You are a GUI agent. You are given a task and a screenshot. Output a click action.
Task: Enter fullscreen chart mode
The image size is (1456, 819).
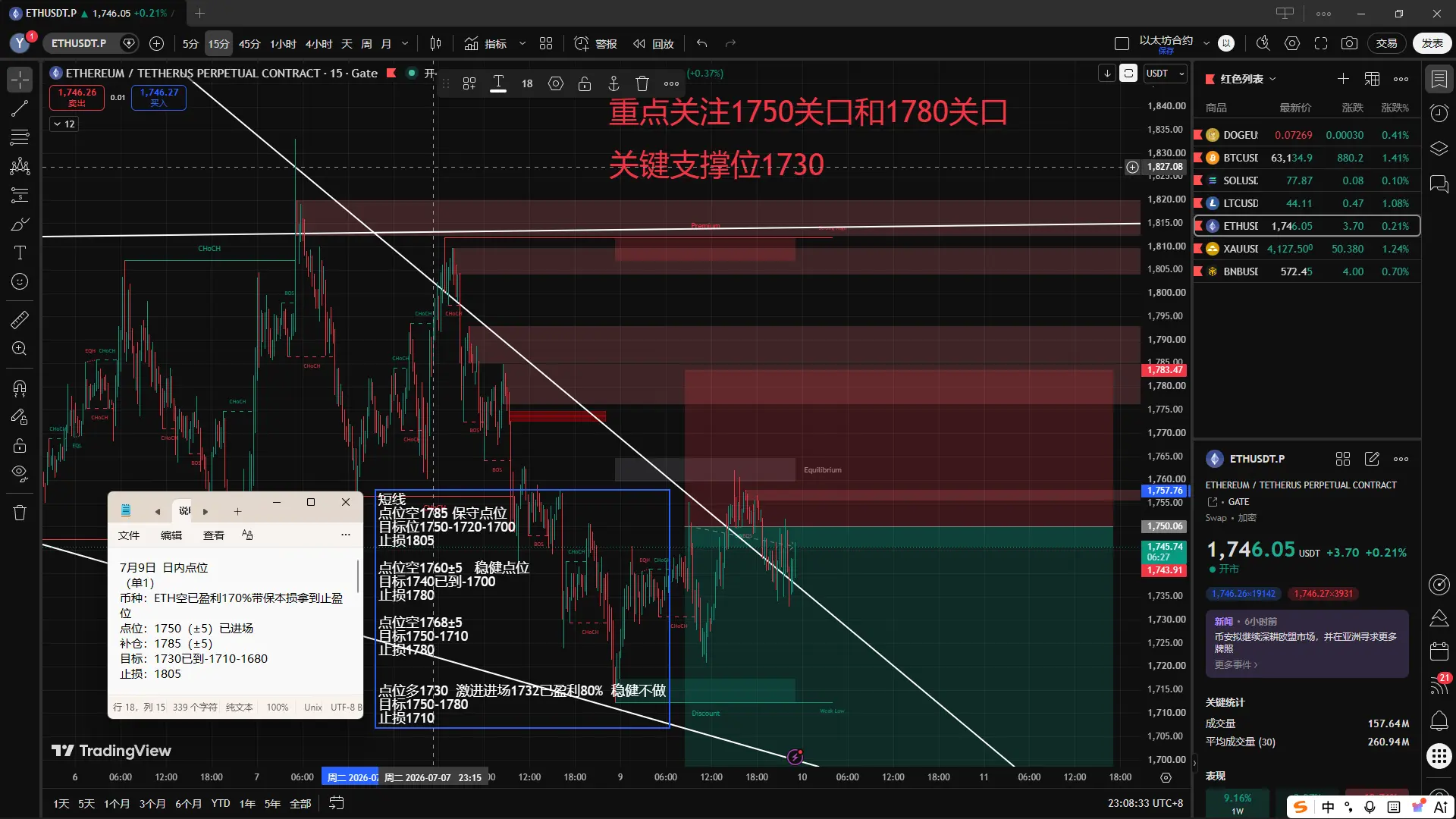coord(1321,43)
